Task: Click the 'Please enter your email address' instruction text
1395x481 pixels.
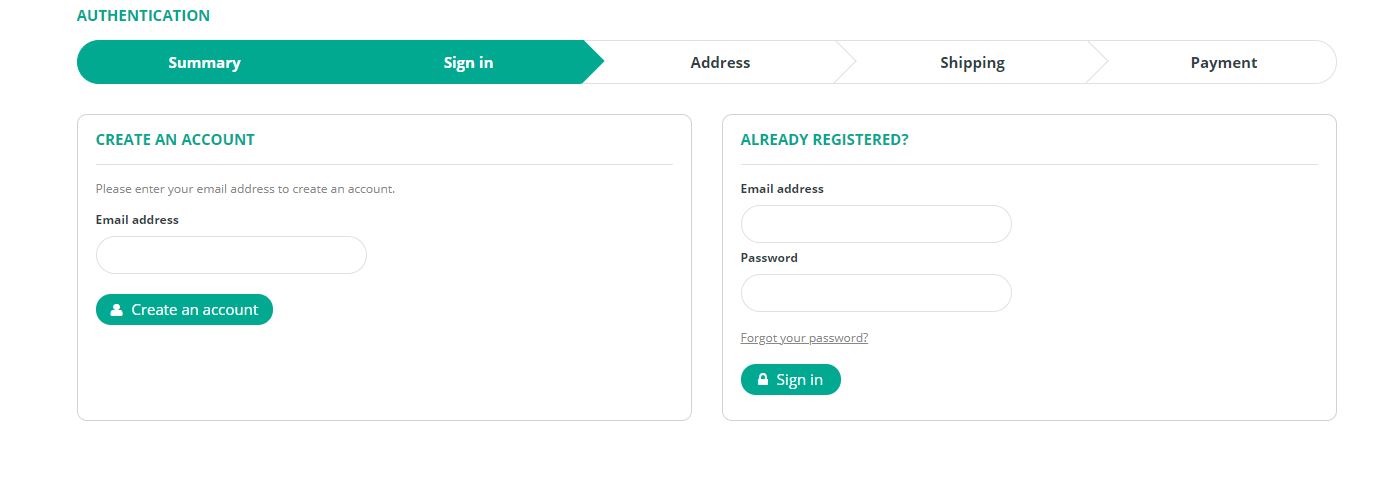Action: (245, 188)
